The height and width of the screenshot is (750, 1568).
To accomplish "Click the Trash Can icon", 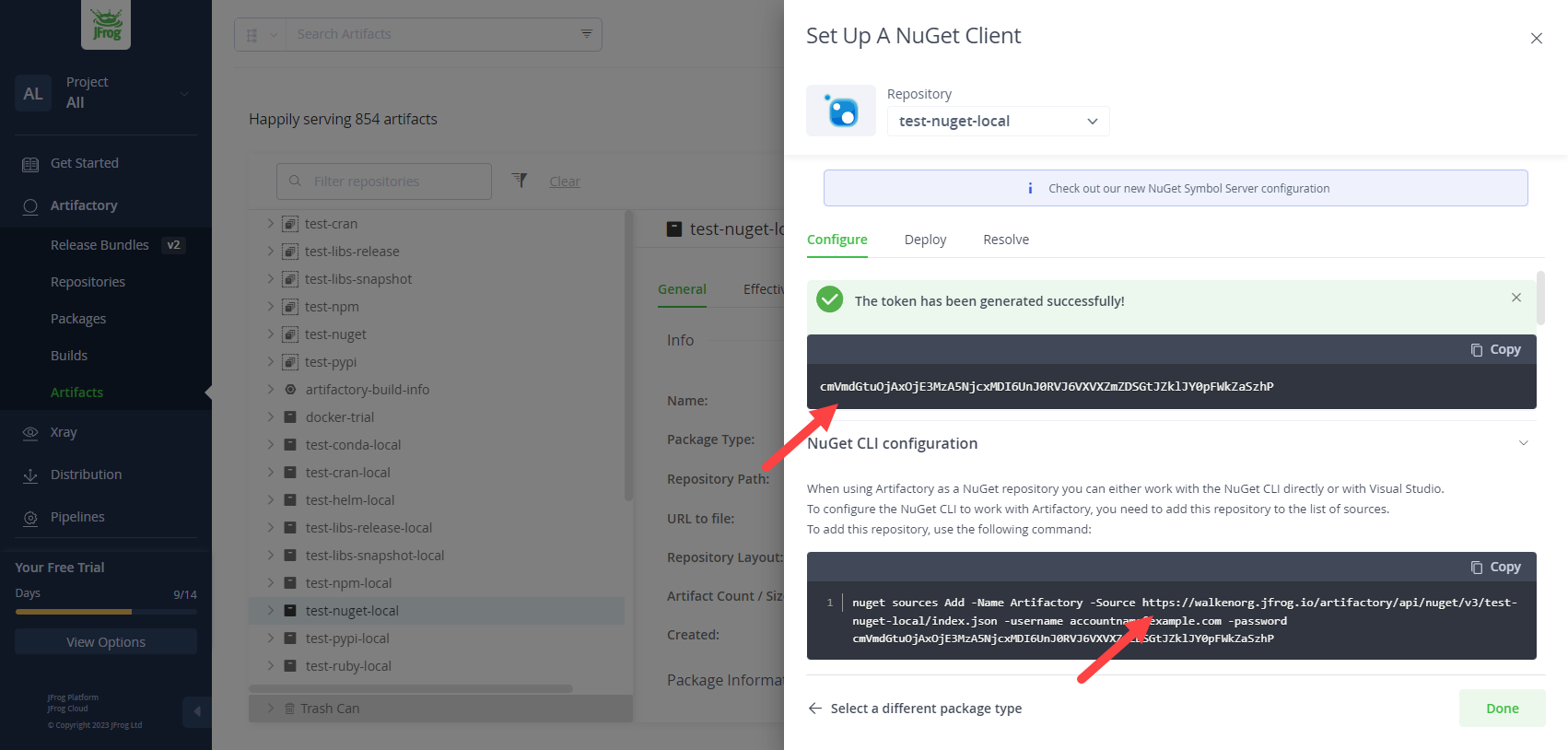I will (290, 709).
